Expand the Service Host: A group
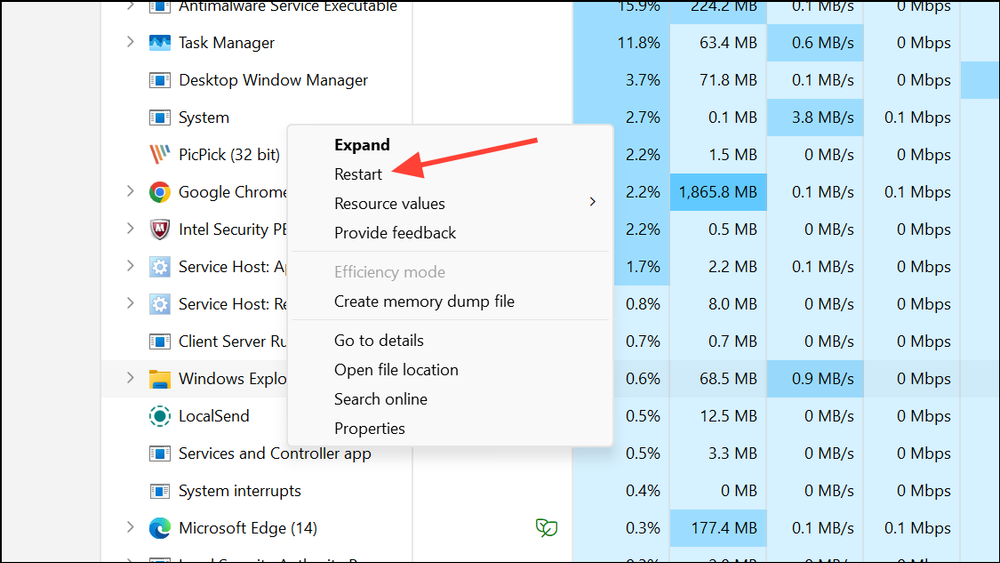 pos(130,266)
